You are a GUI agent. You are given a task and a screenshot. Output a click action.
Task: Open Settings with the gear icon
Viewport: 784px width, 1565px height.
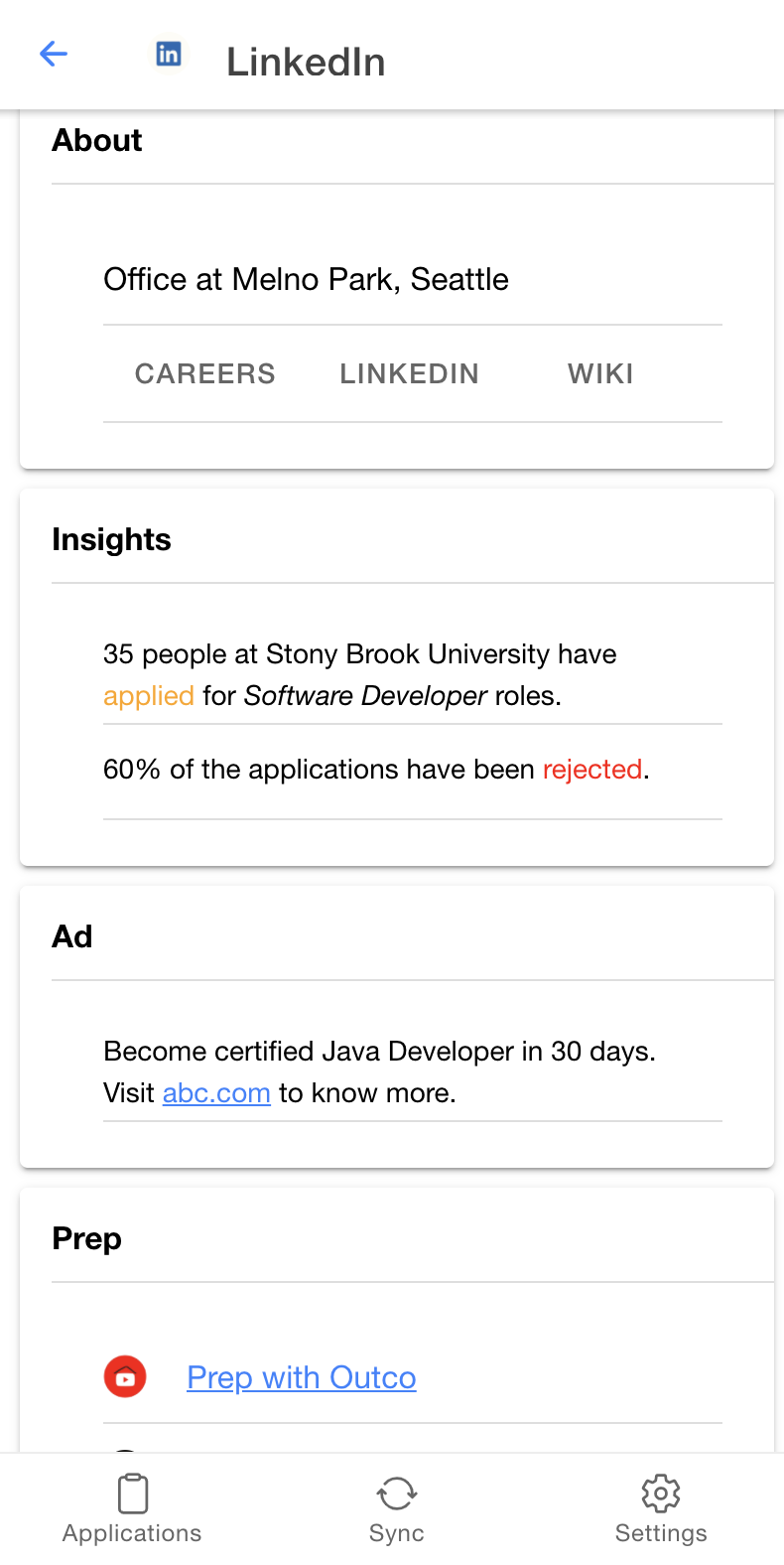pyautogui.click(x=661, y=1494)
